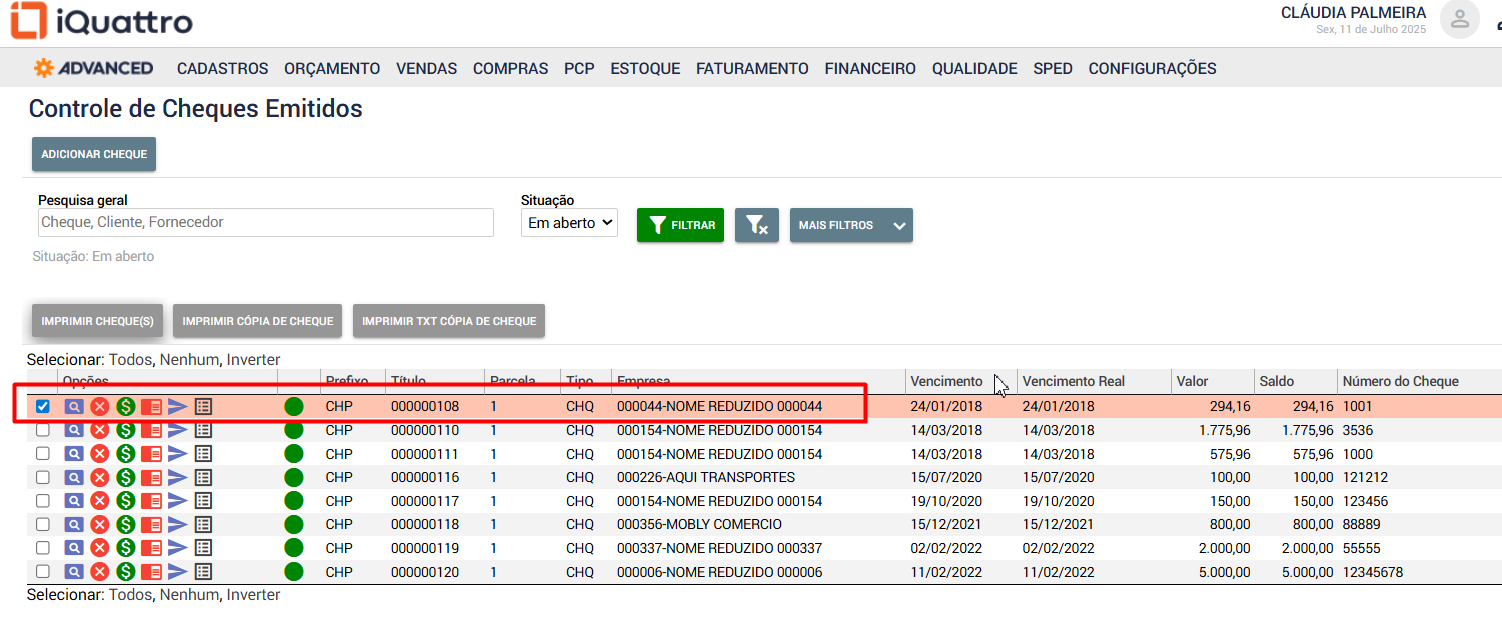Click the red X cancel icon for título 000000110
The width and height of the screenshot is (1502, 618).
tap(100, 430)
